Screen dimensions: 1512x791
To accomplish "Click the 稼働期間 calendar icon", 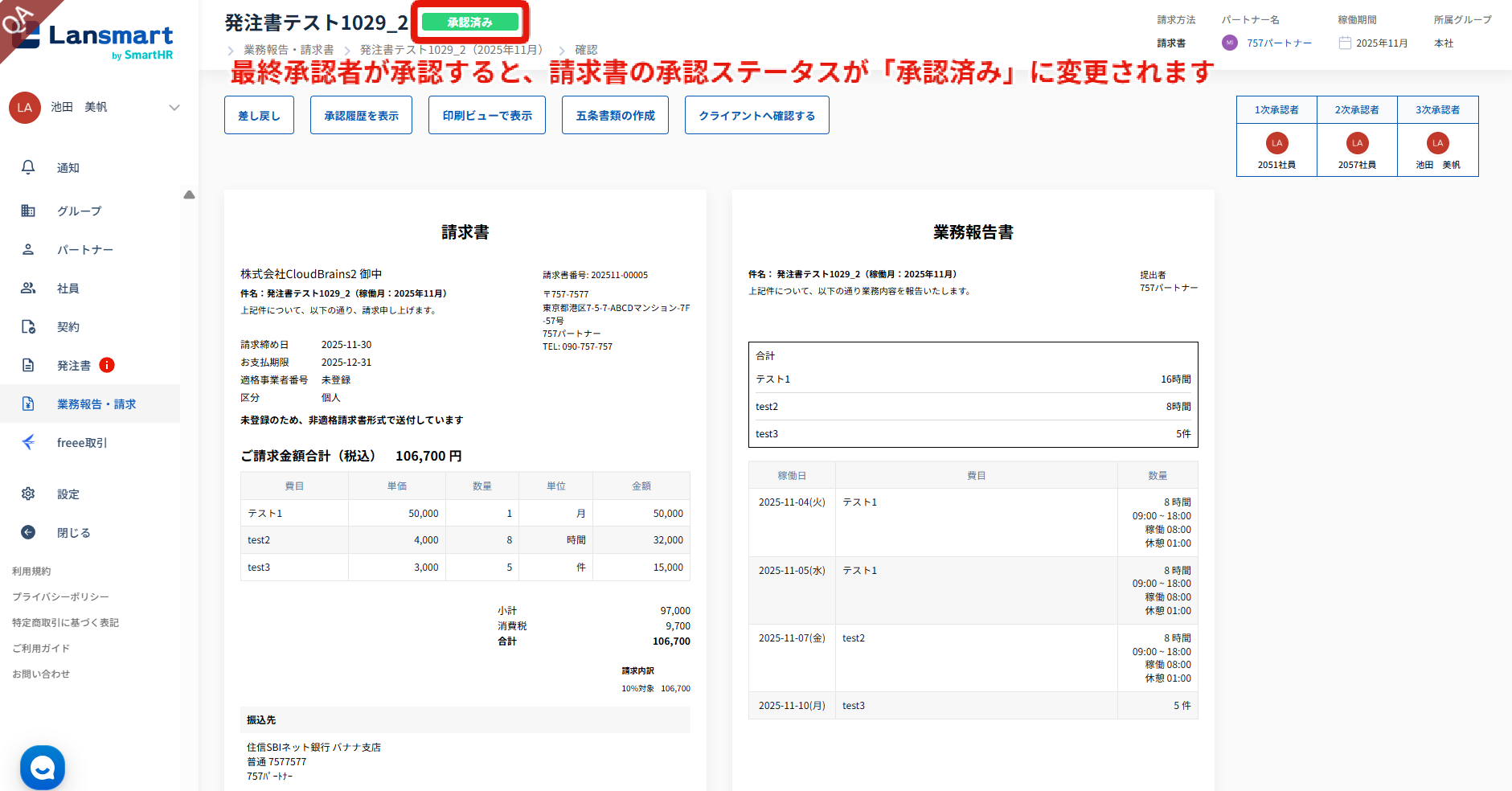I will 1345,43.
